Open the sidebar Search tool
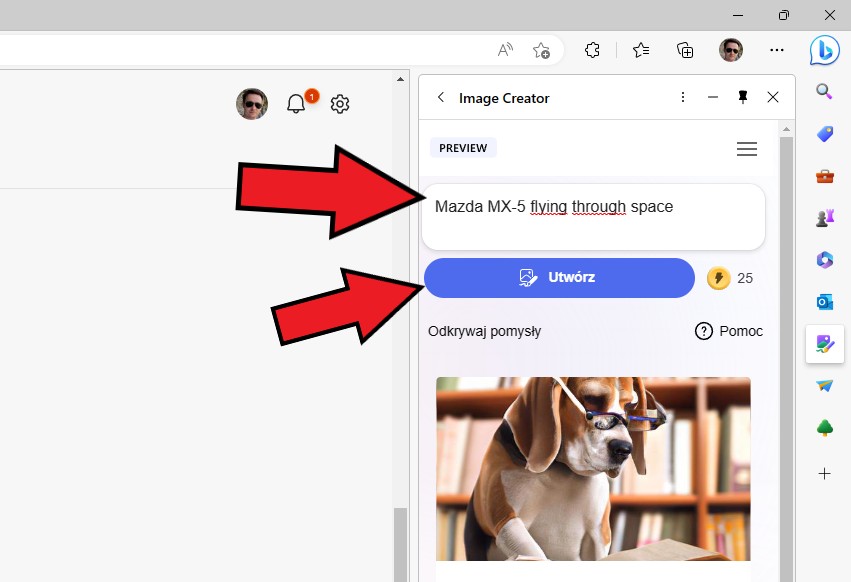Viewport: 851px width, 582px height. pyautogui.click(x=824, y=91)
